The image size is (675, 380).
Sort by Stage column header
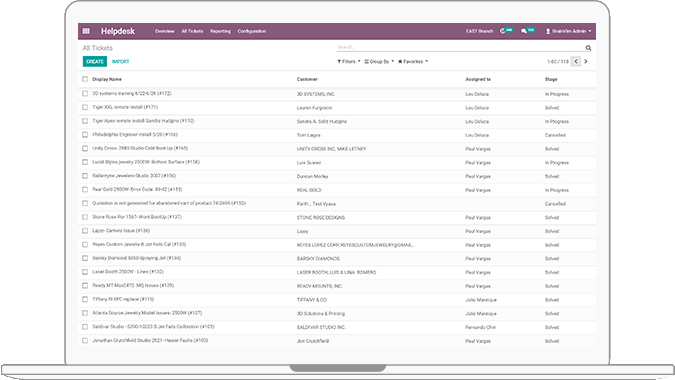click(x=551, y=79)
